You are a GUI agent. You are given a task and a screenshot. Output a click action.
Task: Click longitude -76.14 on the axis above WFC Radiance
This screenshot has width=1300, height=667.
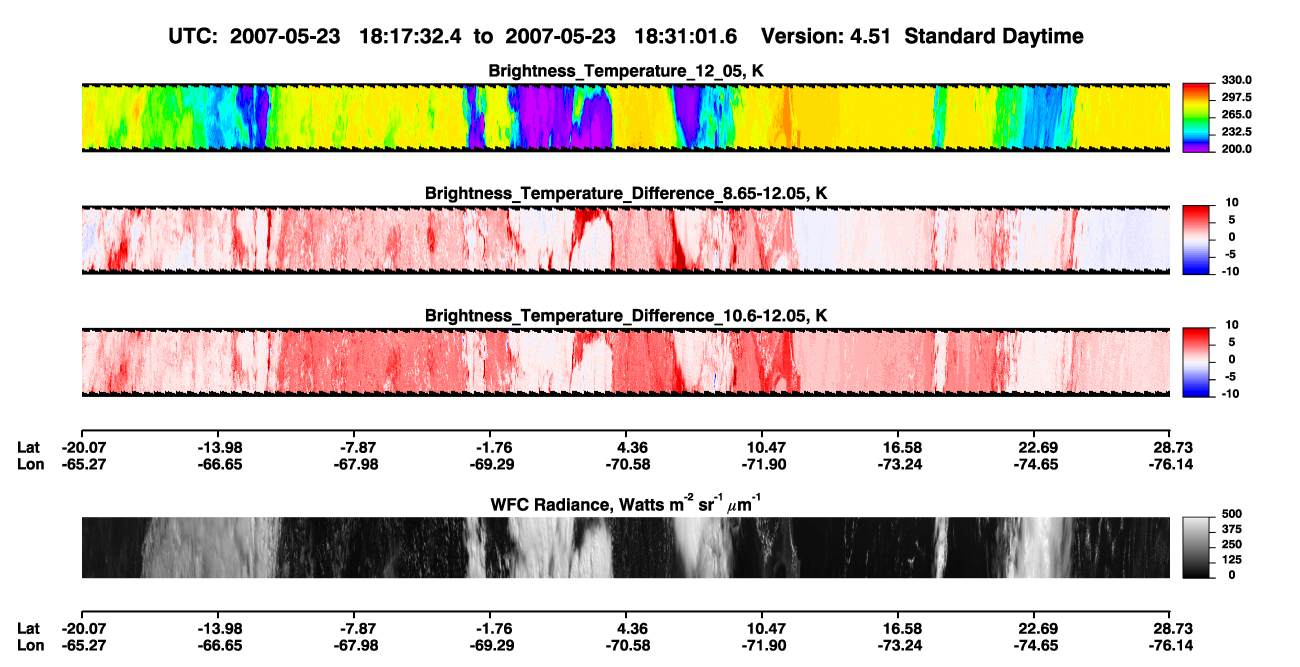[1170, 464]
